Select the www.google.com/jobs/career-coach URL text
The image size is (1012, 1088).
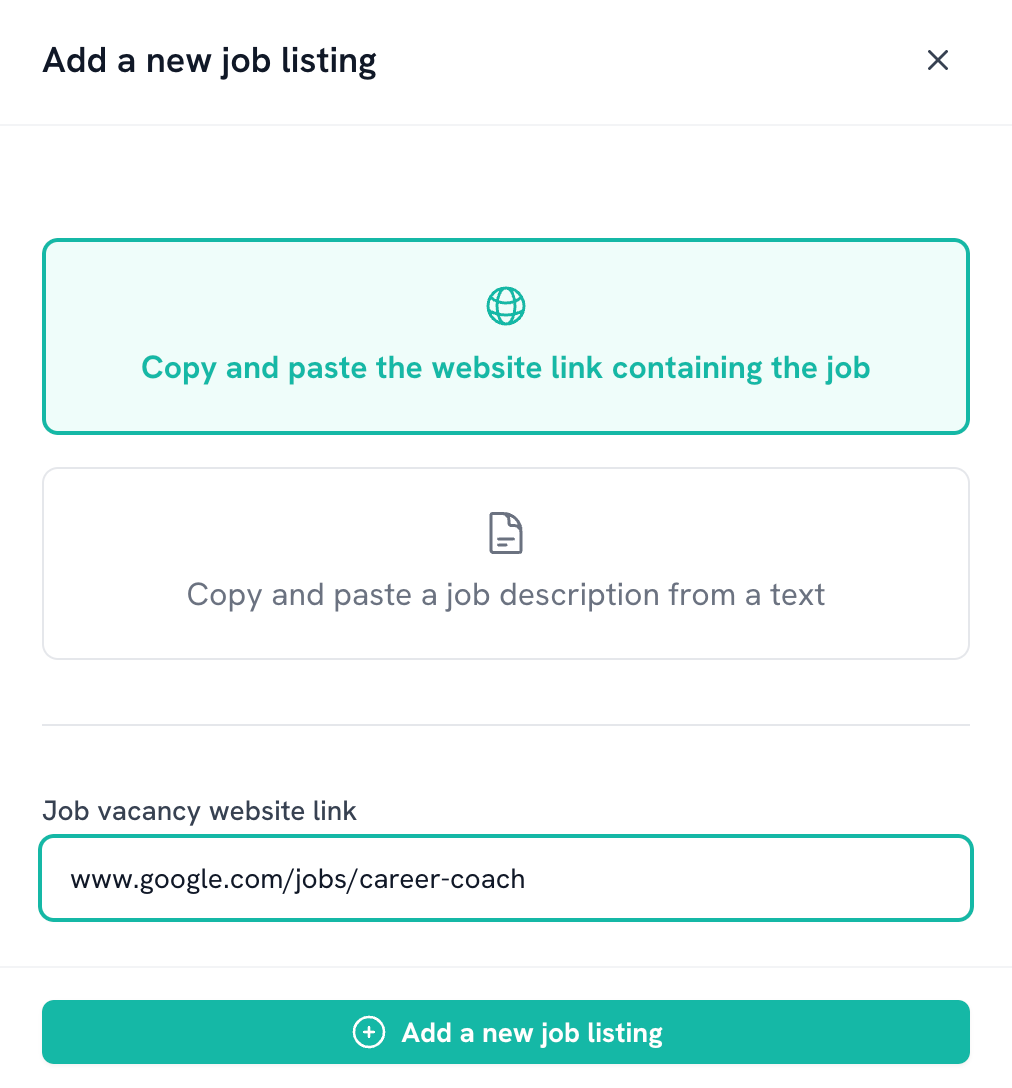(296, 878)
